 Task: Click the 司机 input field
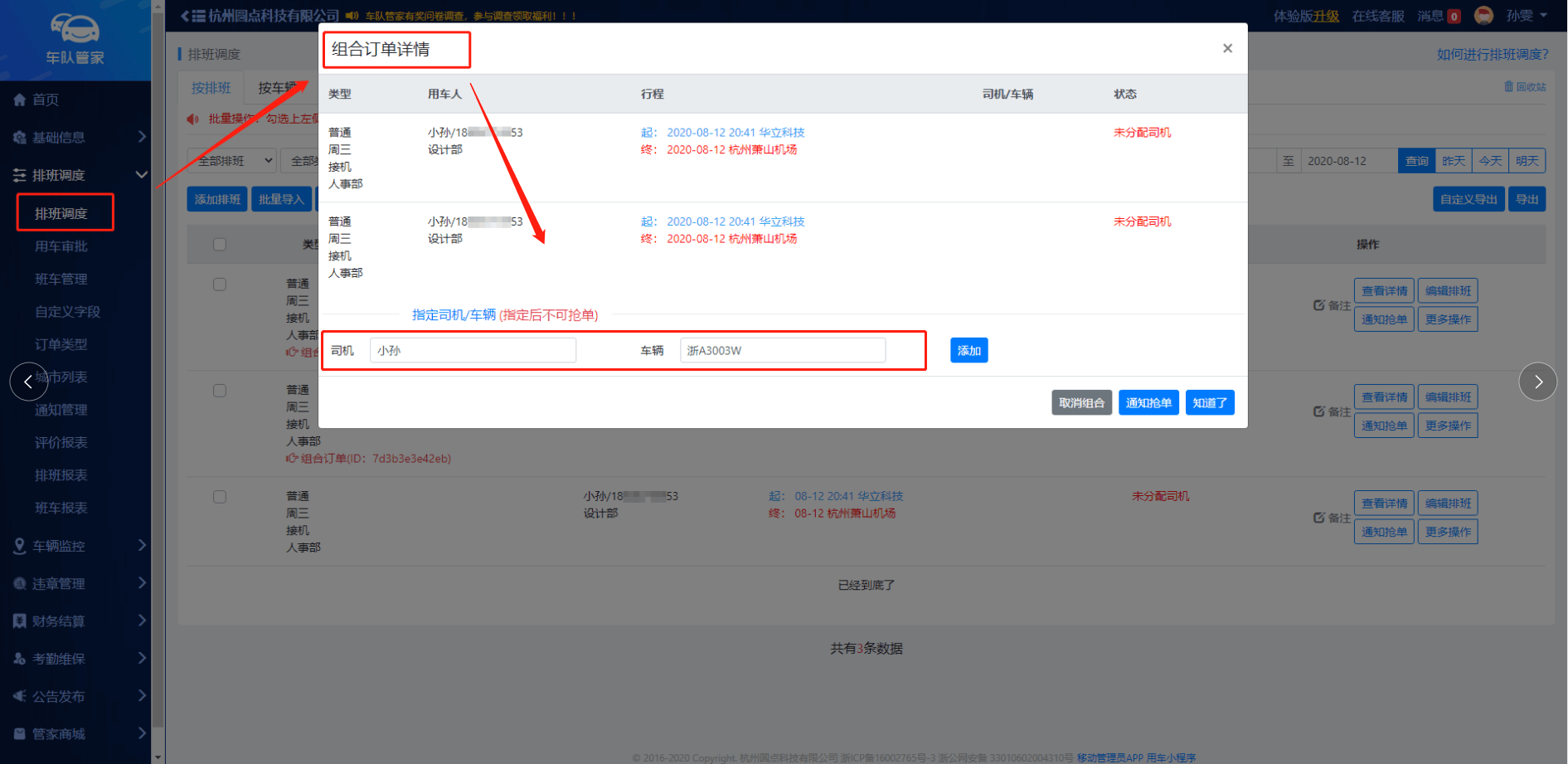coord(473,351)
